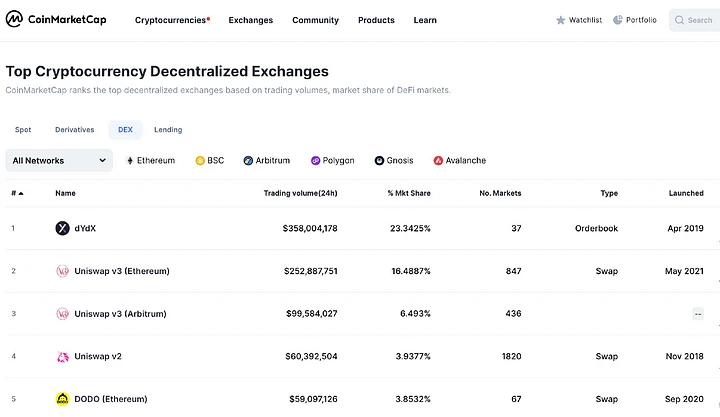Click the Search input field
Screen dimensions: 720x417
[x=698, y=20]
